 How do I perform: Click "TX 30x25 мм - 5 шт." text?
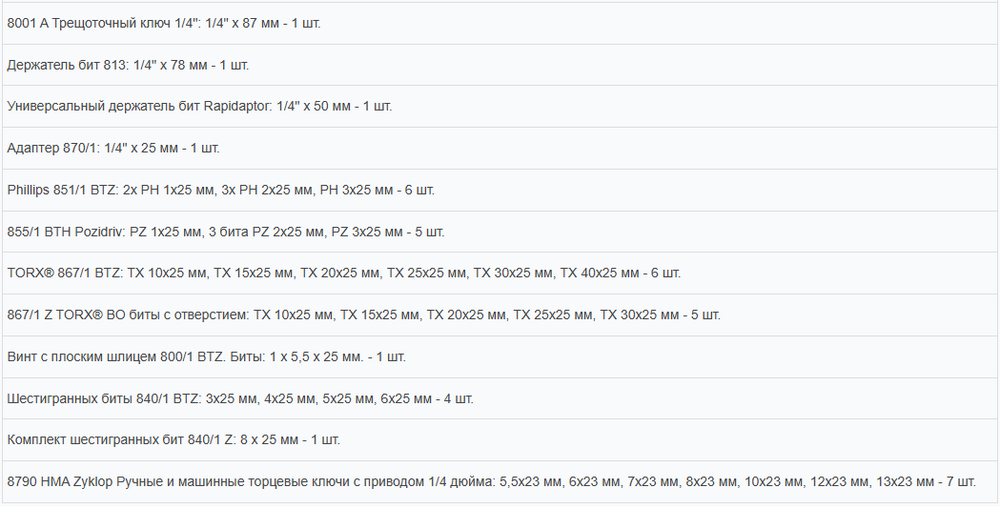click(660, 315)
